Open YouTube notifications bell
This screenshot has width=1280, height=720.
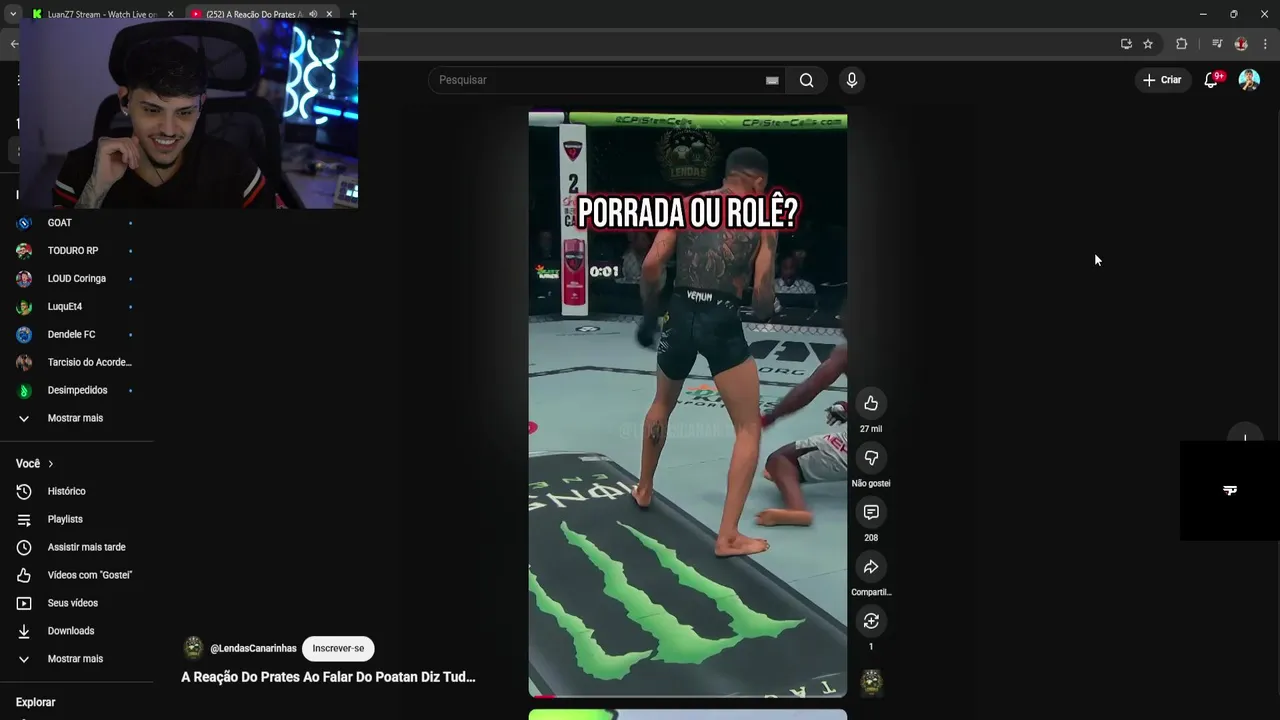click(1211, 80)
